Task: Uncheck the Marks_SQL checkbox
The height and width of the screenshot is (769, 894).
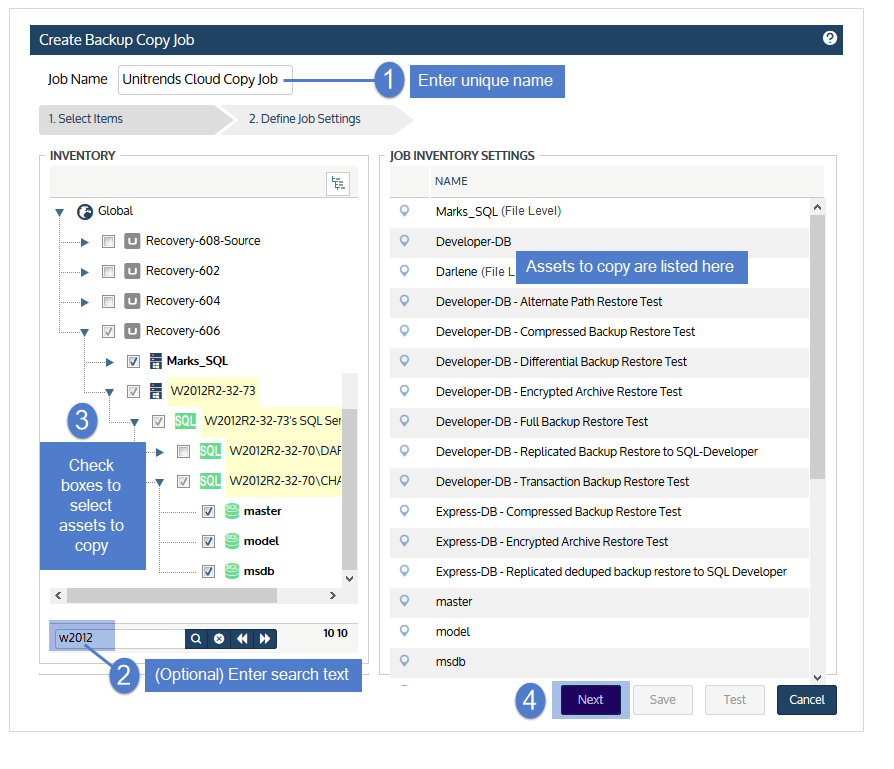Action: click(x=133, y=361)
